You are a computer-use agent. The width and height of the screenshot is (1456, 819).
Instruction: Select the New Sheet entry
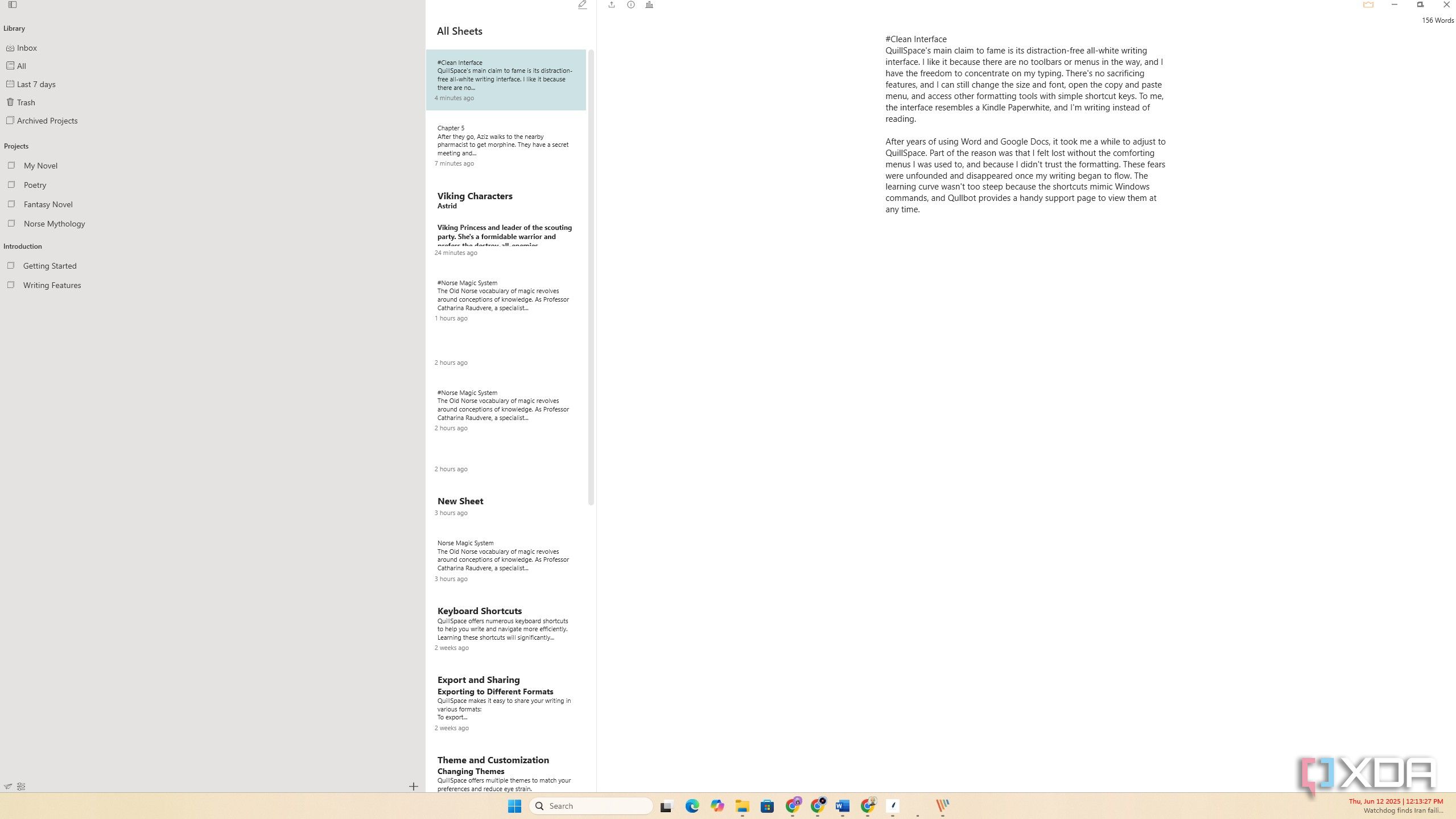tap(506, 505)
